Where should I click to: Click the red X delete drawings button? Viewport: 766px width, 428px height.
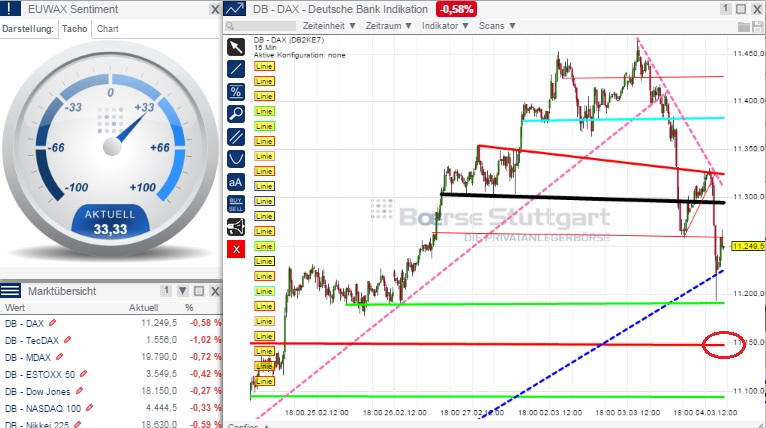coord(236,250)
